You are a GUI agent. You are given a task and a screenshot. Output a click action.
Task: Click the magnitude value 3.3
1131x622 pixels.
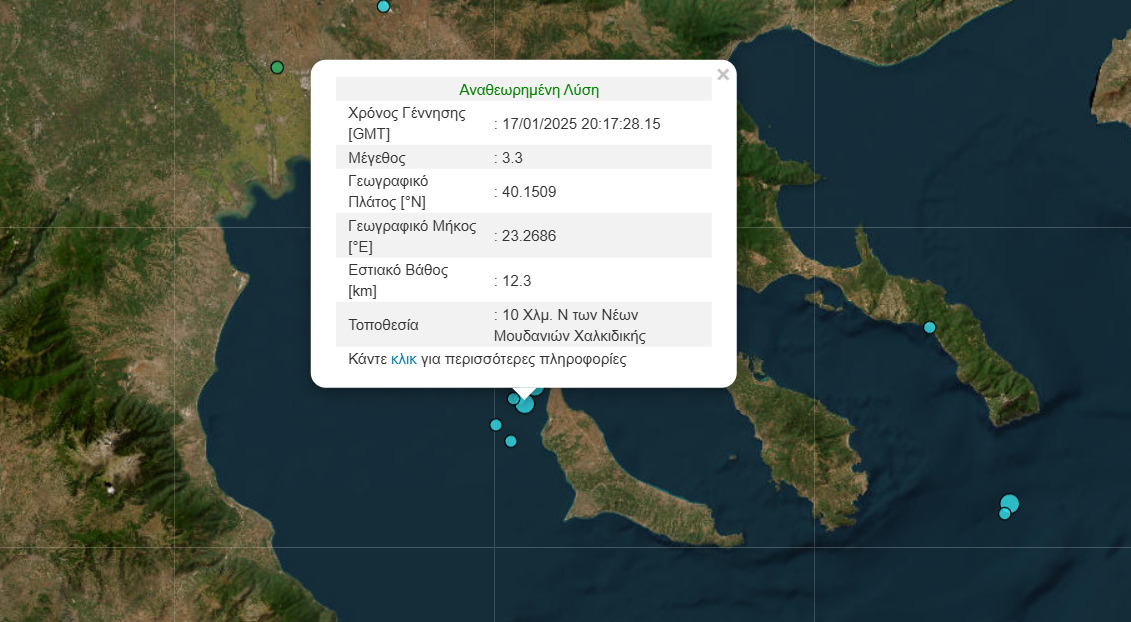pos(512,158)
